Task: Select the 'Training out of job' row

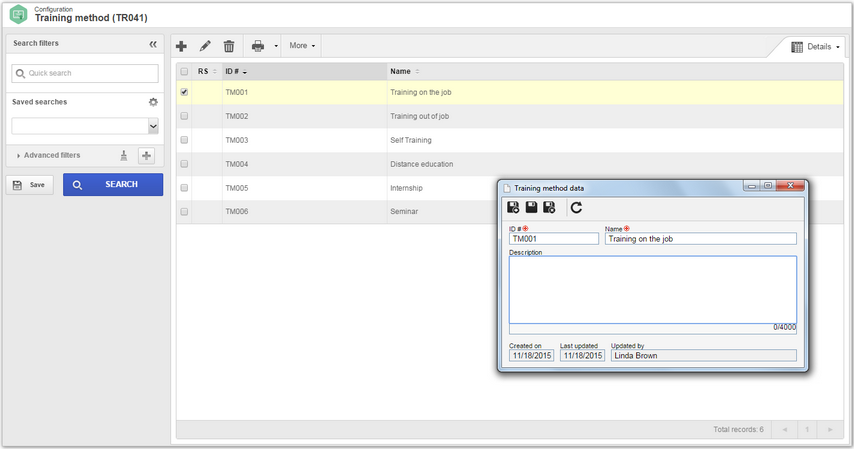Action: click(509, 116)
